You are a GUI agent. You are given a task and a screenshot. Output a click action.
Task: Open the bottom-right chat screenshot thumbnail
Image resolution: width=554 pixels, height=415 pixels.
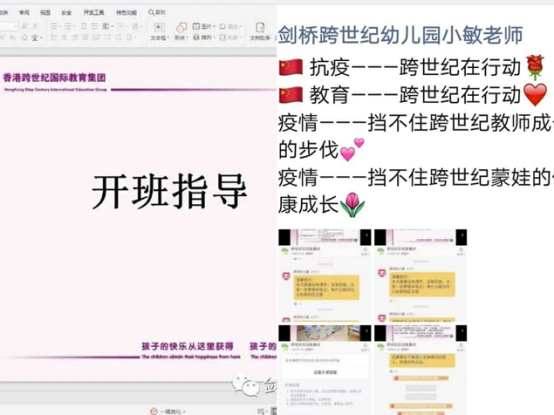coord(420,370)
